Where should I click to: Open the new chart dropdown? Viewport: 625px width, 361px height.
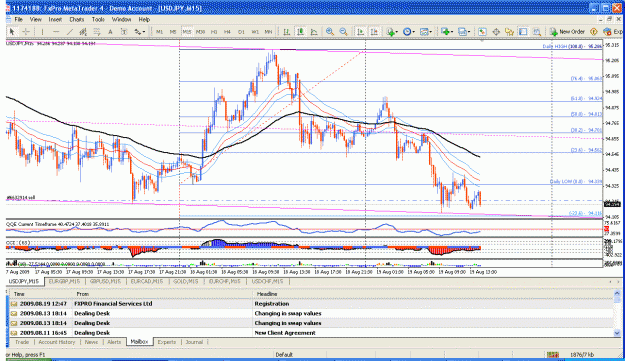(447, 31)
